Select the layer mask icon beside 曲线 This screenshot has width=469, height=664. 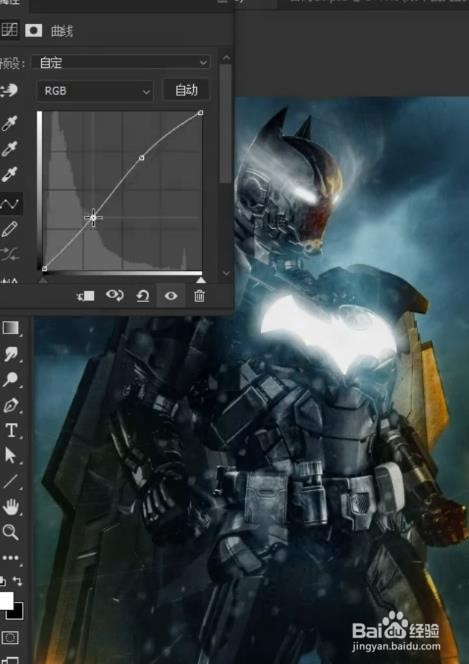[33, 30]
